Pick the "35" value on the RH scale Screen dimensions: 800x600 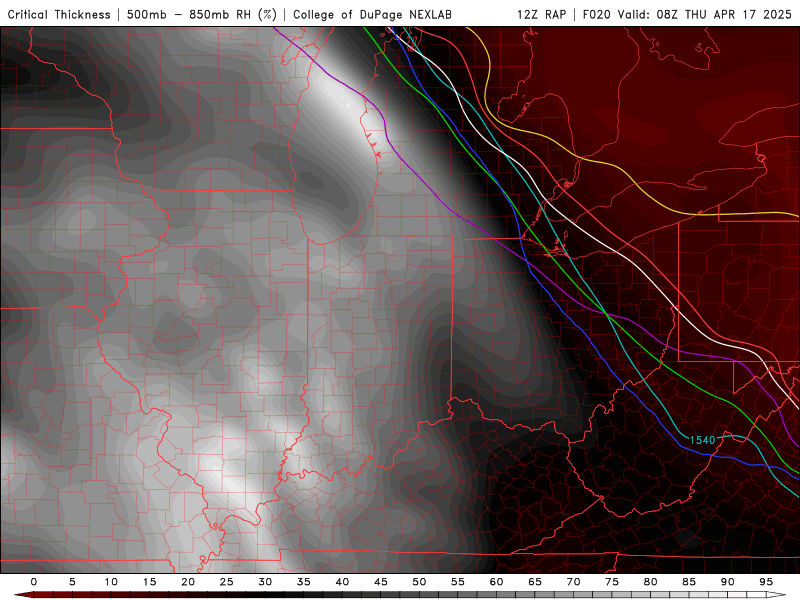pos(304,582)
